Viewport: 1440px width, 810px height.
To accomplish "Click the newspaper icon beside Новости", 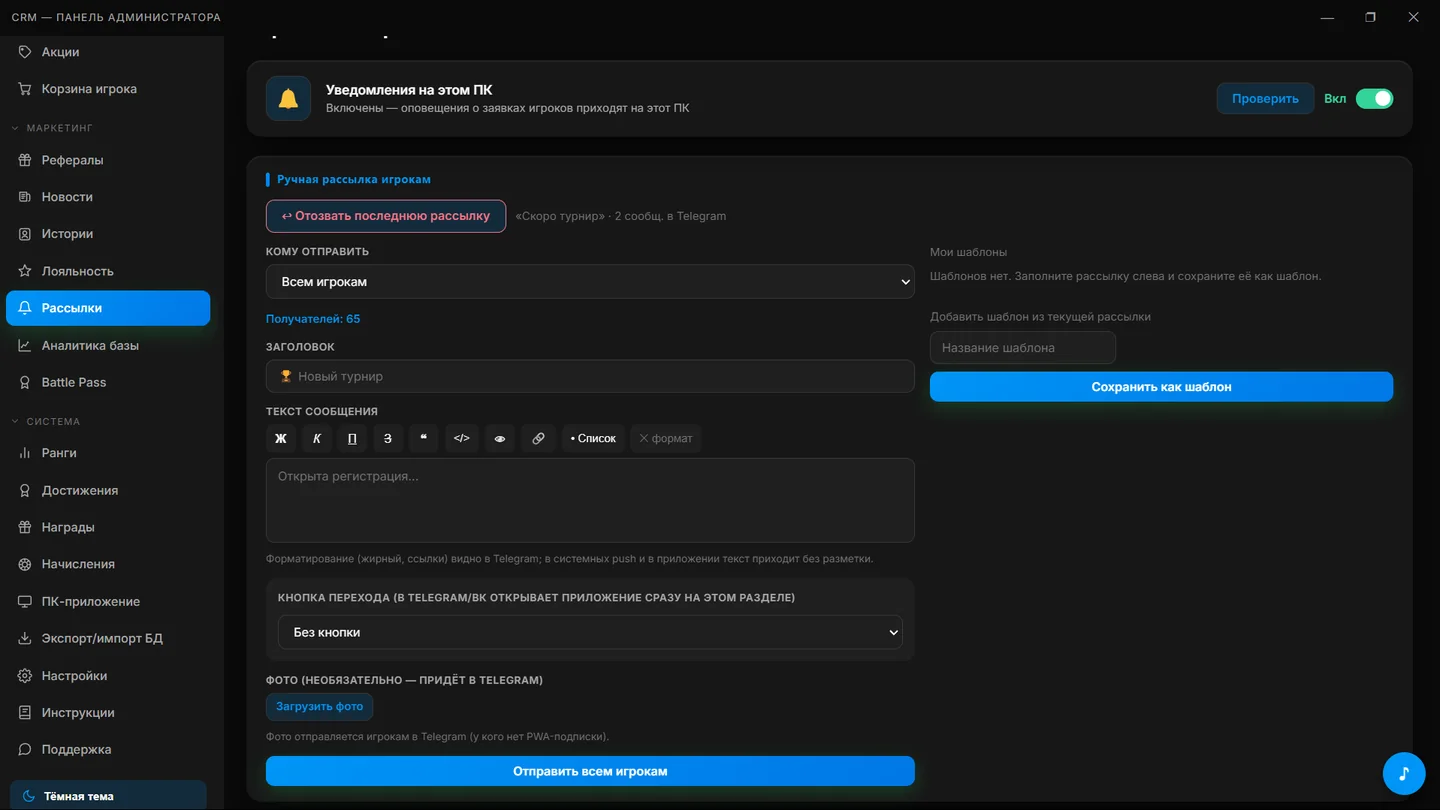I will (x=25, y=197).
